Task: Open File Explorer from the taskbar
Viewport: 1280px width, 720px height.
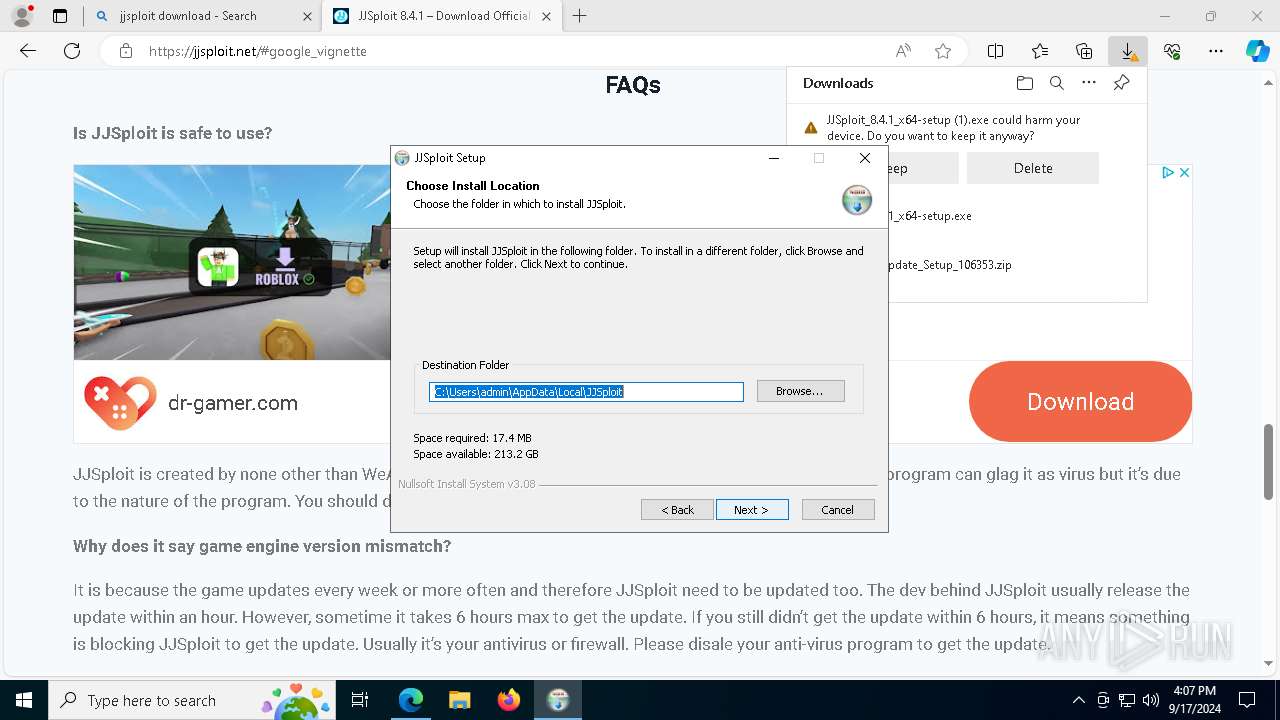Action: point(460,700)
